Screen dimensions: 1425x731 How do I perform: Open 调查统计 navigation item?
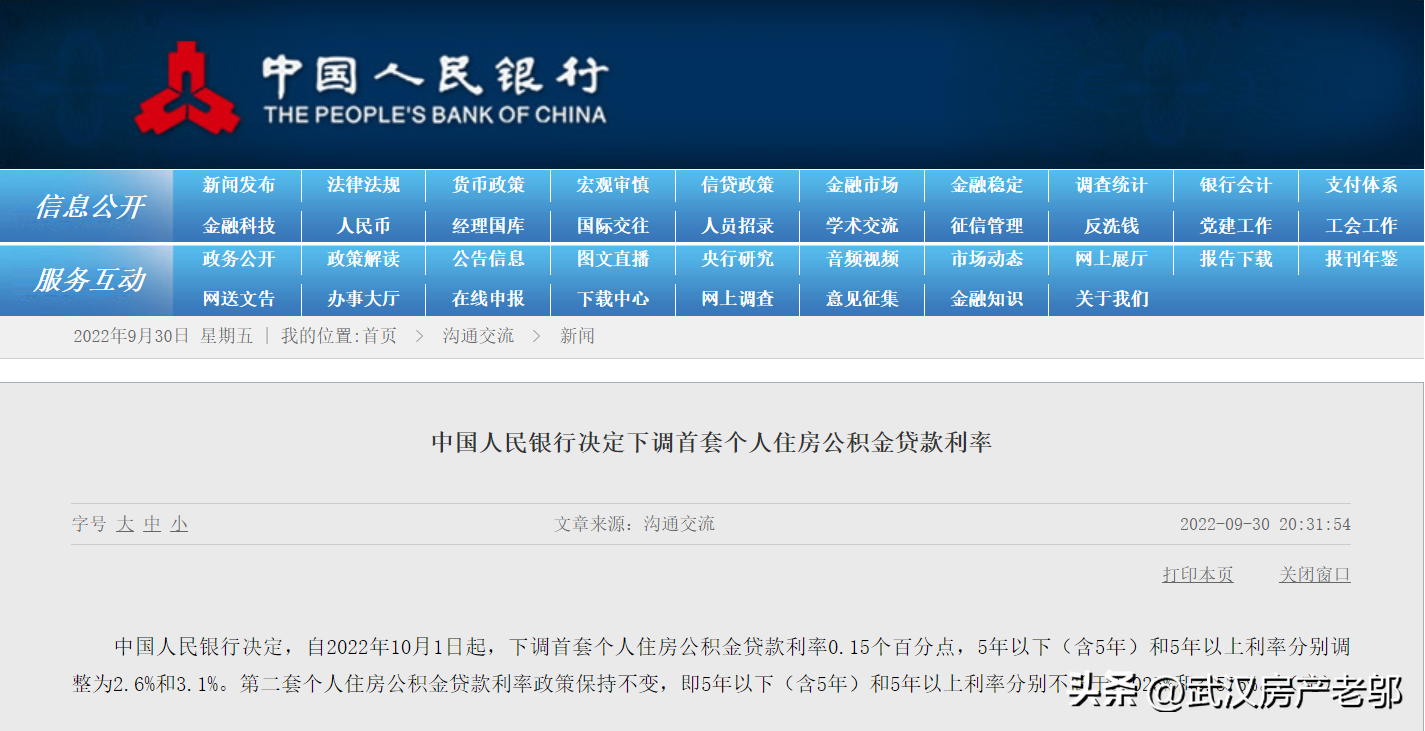1112,185
